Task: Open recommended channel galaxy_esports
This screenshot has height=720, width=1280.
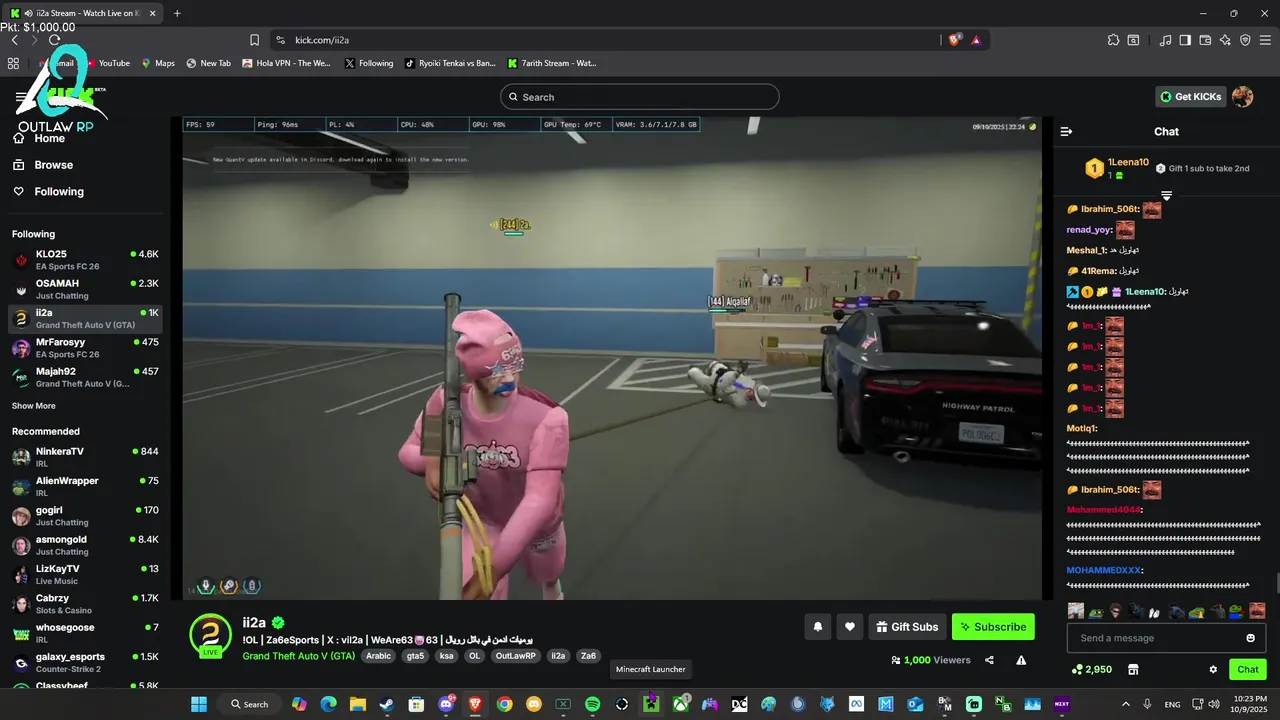Action: pyautogui.click(x=85, y=662)
